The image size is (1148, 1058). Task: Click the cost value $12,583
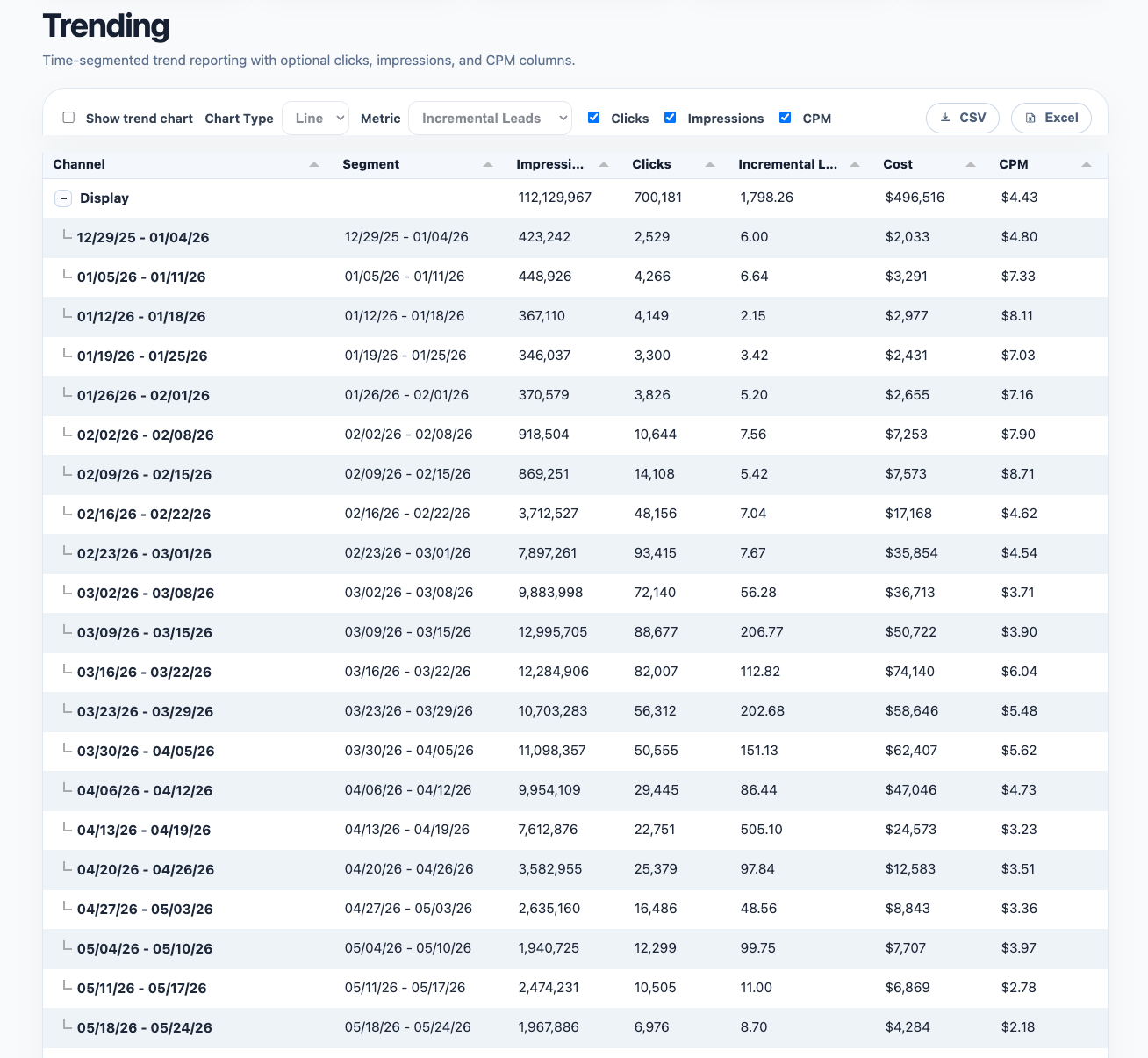click(x=910, y=869)
